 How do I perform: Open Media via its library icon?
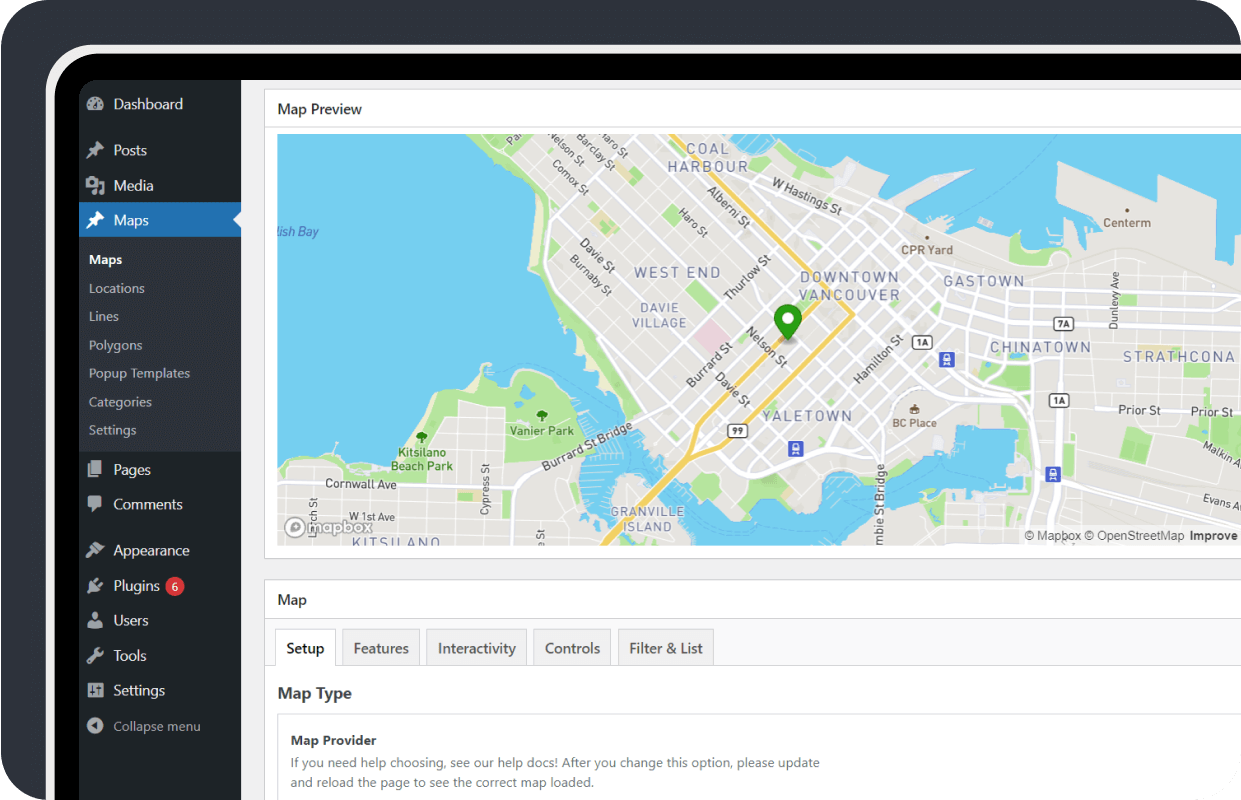click(x=95, y=185)
